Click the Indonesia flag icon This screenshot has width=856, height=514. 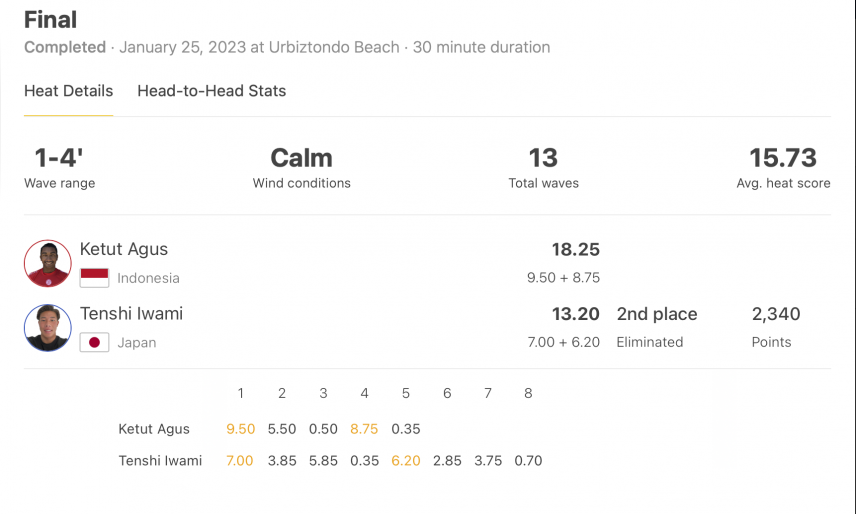(x=94, y=278)
